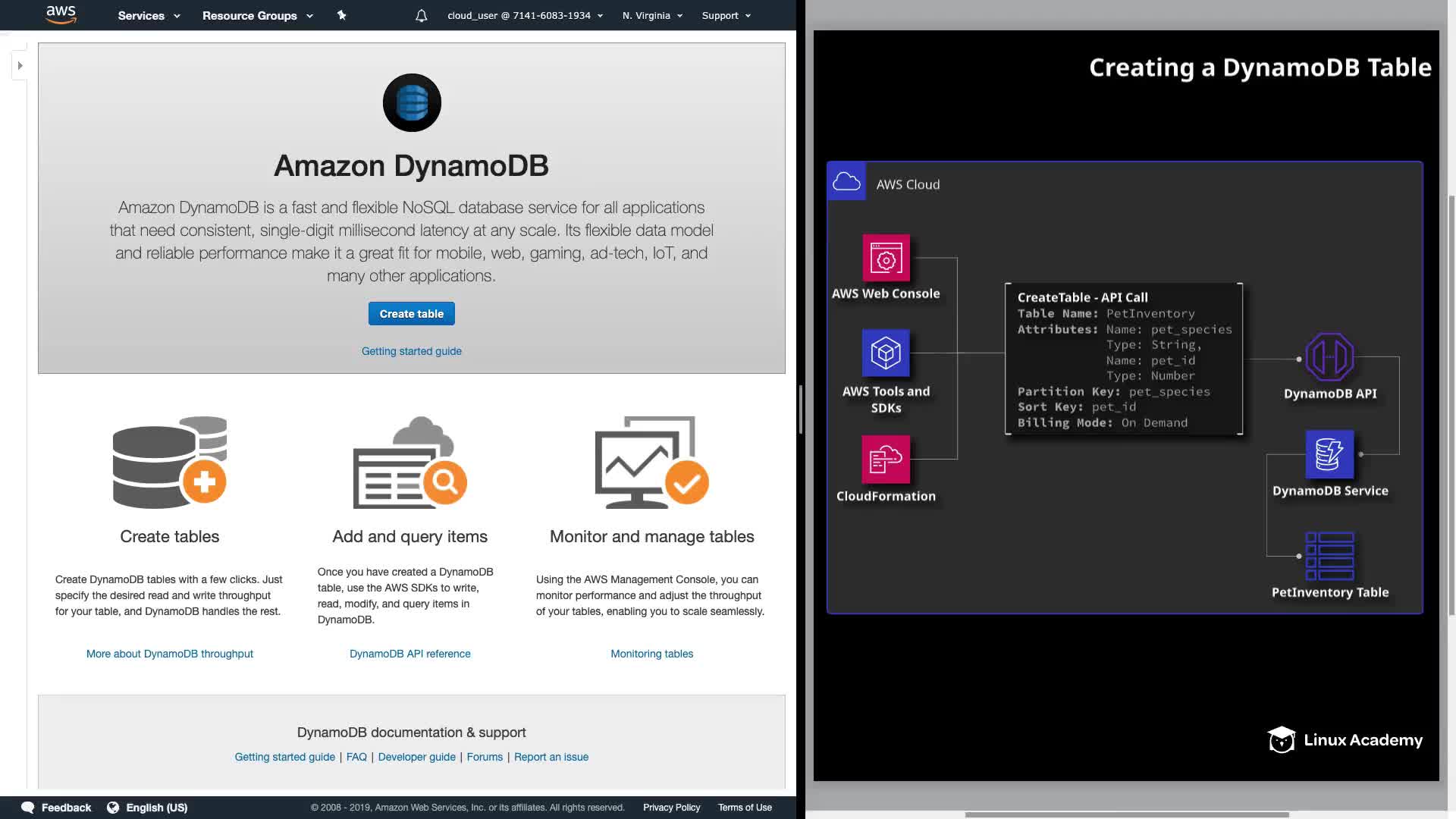This screenshot has width=1456, height=819.
Task: Click the pin shortcuts icon in navbar
Action: pyautogui.click(x=341, y=15)
